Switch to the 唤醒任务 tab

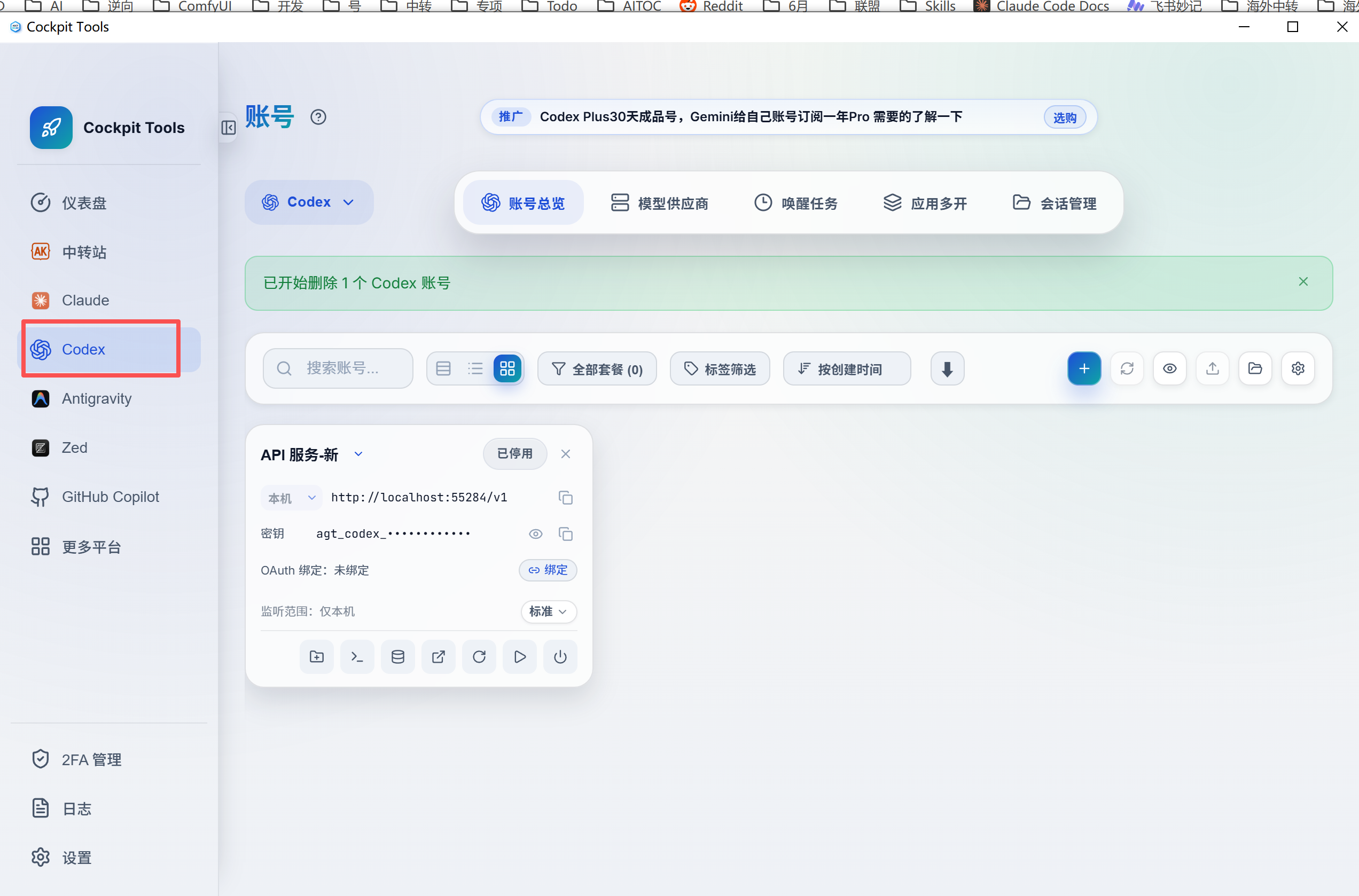[796, 203]
